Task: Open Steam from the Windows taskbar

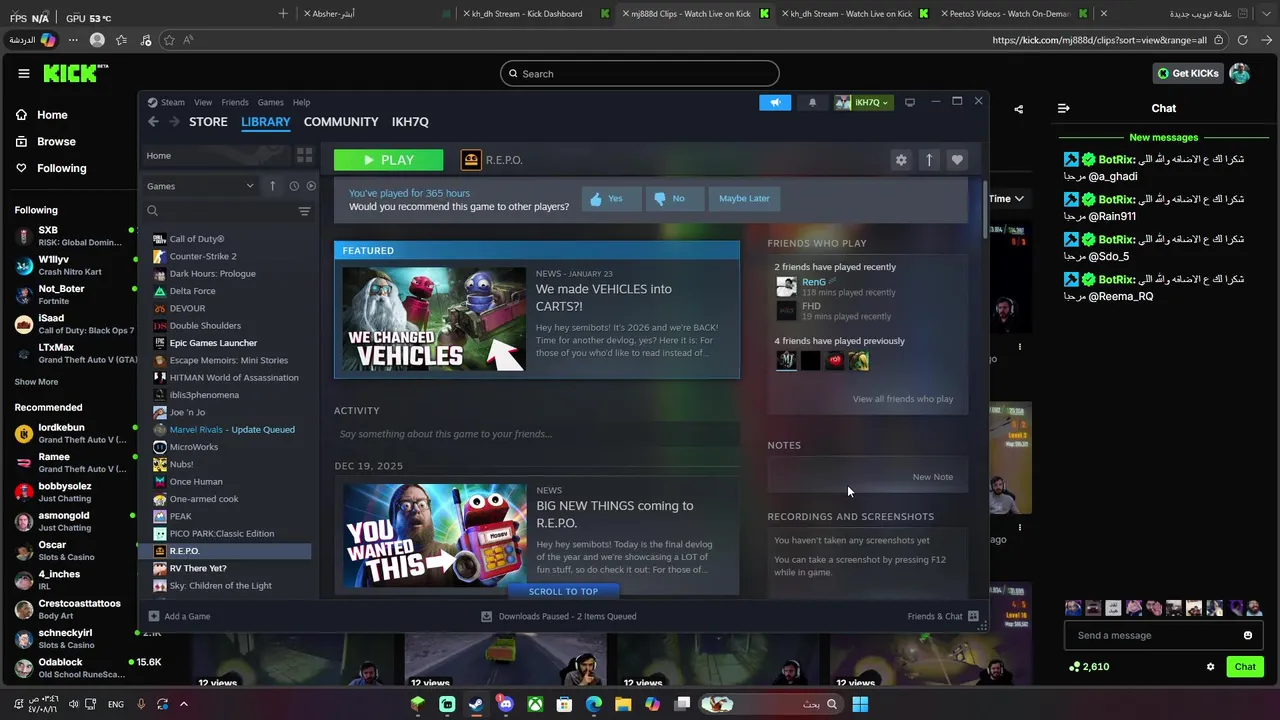Action: (x=476, y=704)
